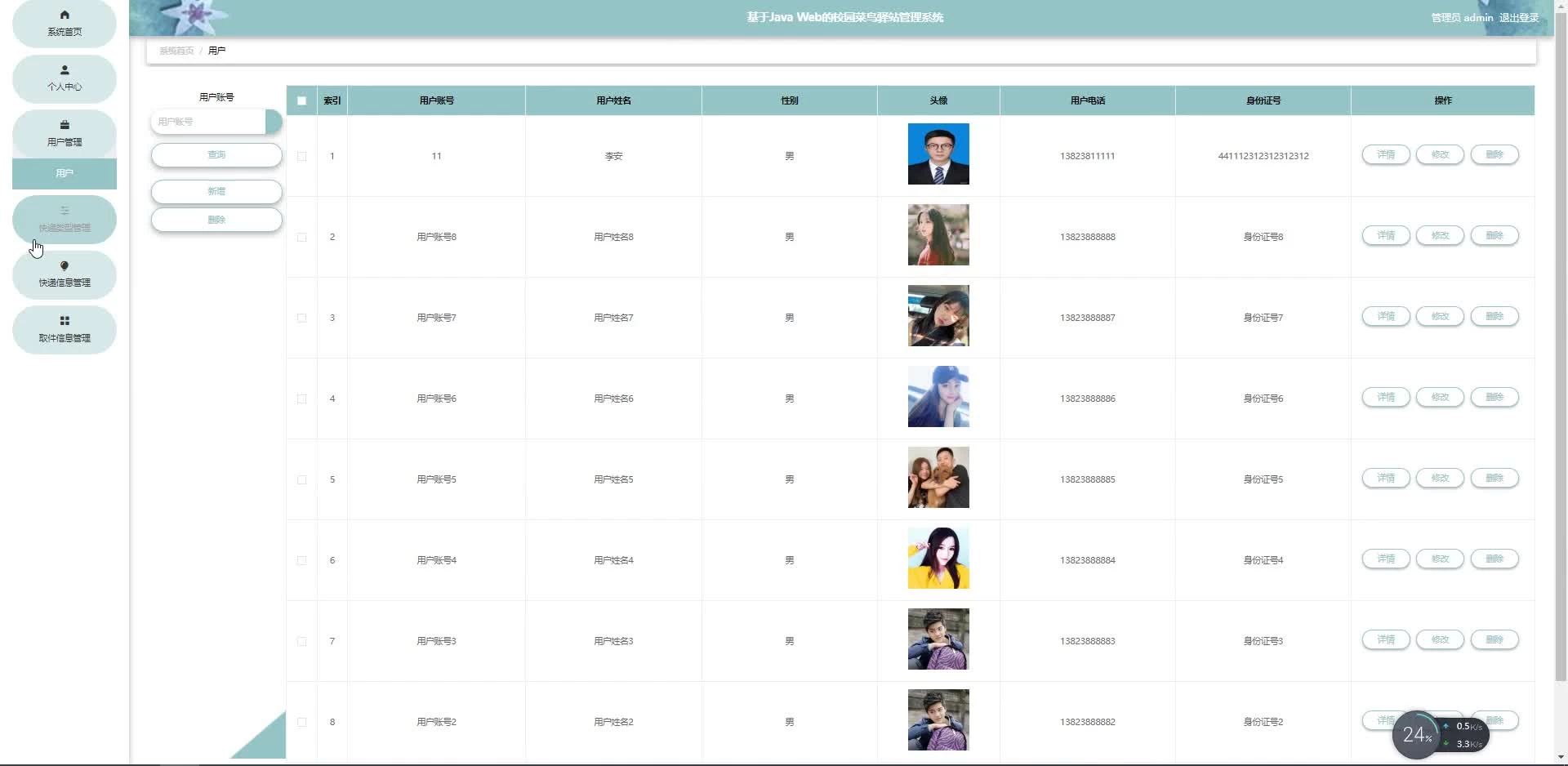Click 详情 for 用户账号8 row
1568x766 pixels.
click(1386, 235)
